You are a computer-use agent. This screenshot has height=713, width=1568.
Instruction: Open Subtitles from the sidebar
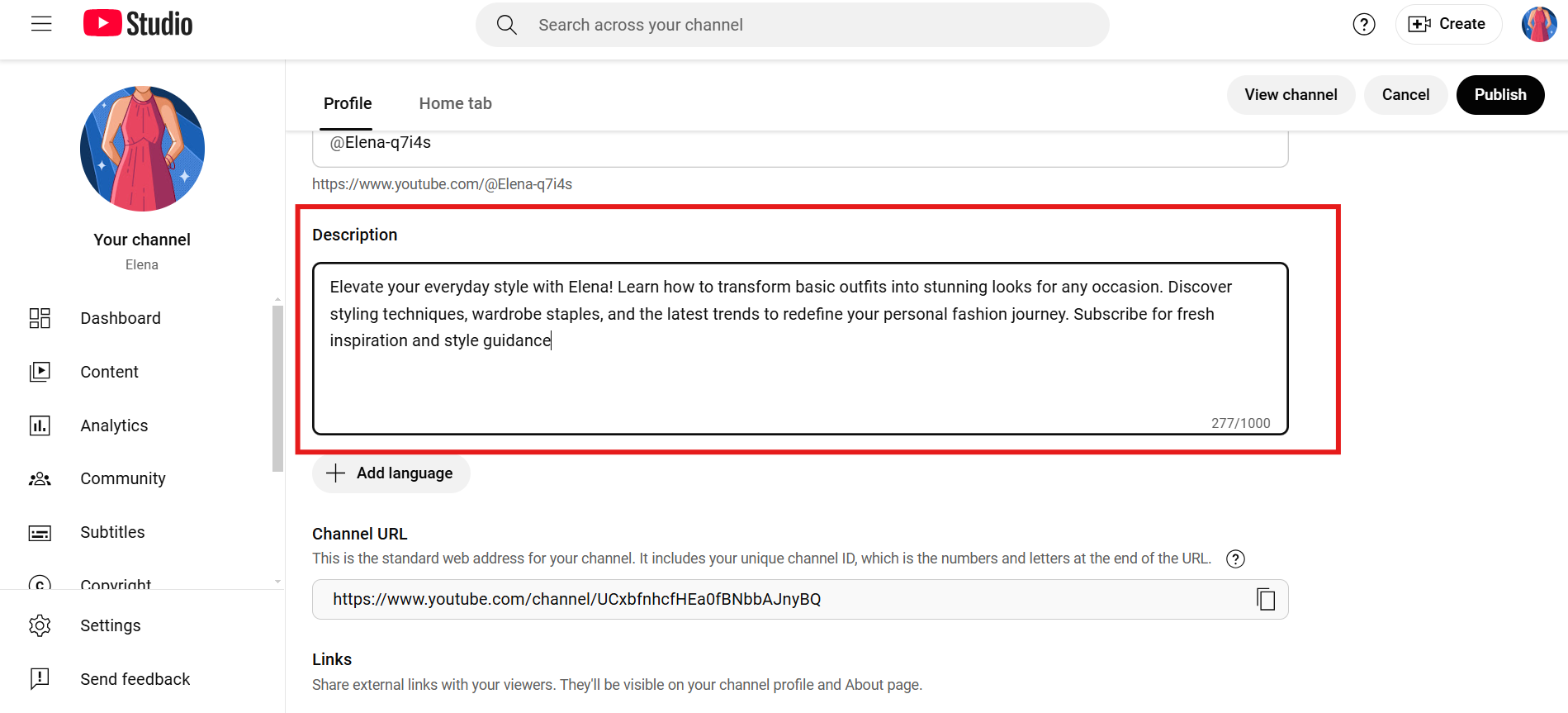pos(112,532)
